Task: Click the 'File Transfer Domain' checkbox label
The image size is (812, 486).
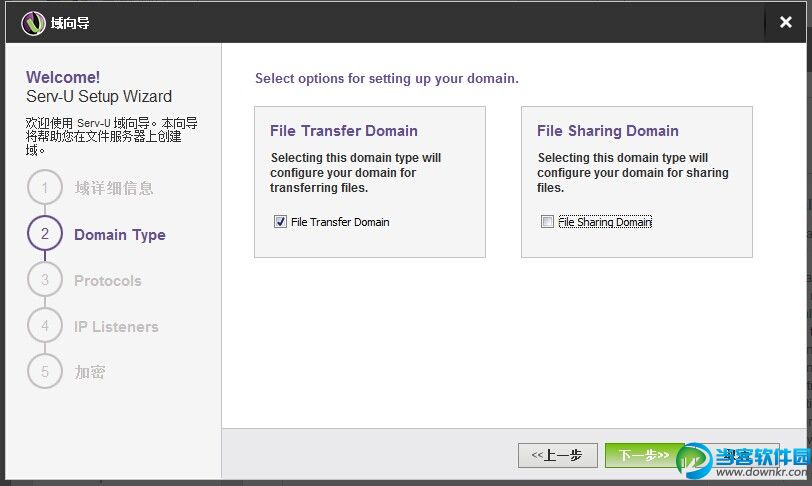Action: point(340,222)
